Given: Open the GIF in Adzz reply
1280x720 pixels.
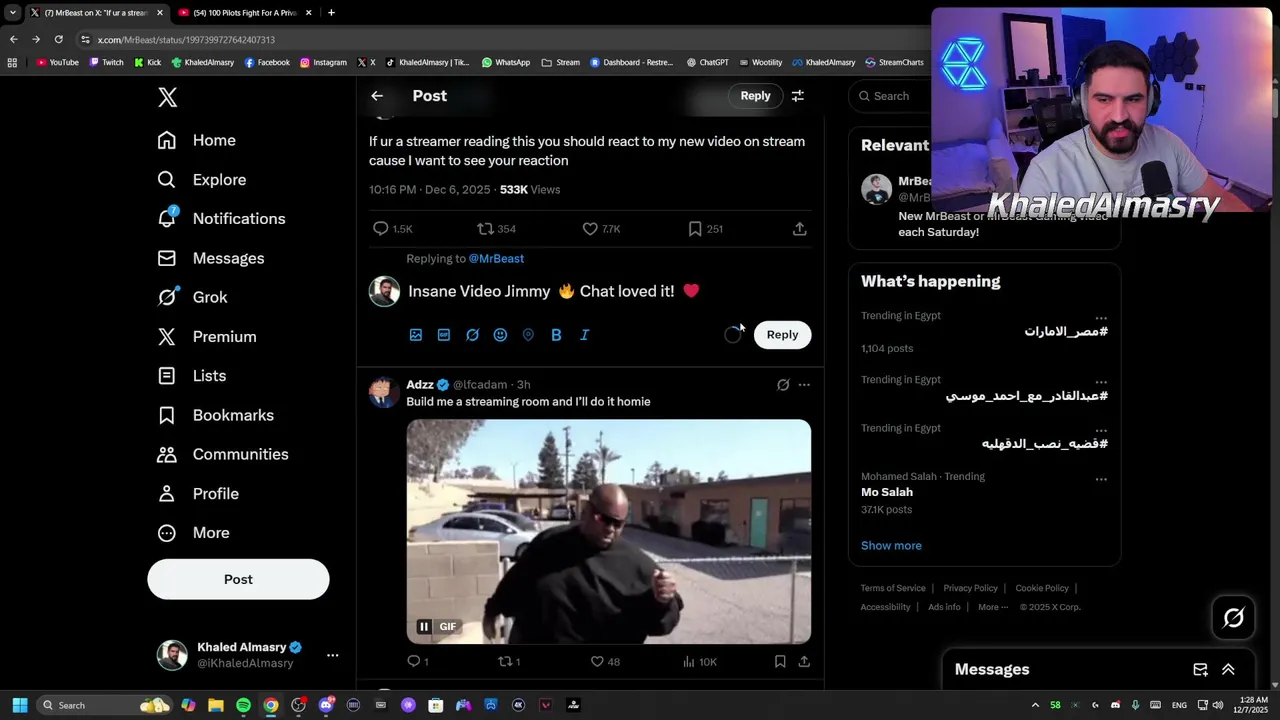Looking at the screenshot, I should tap(608, 531).
